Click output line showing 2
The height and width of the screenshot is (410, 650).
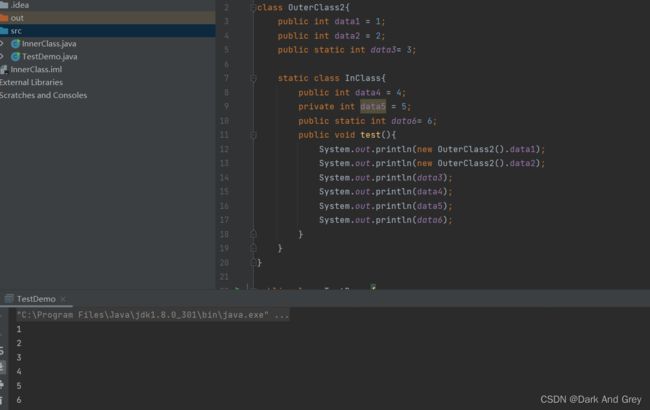click(19, 343)
